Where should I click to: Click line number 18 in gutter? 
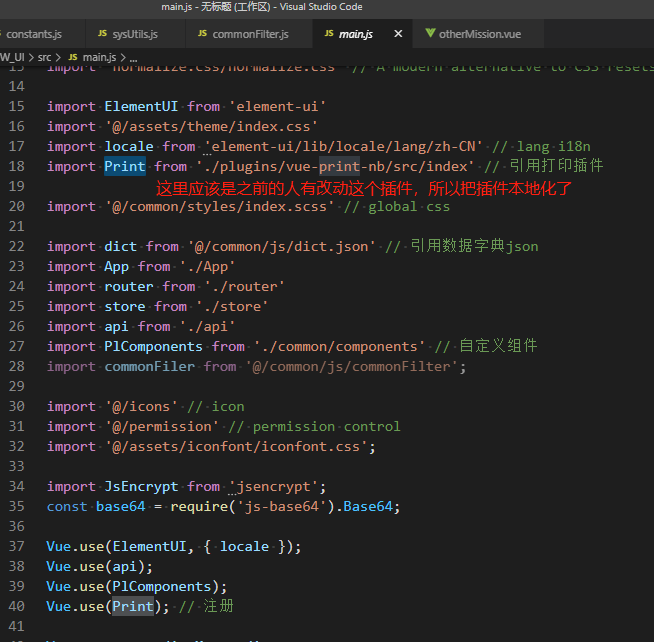17,166
